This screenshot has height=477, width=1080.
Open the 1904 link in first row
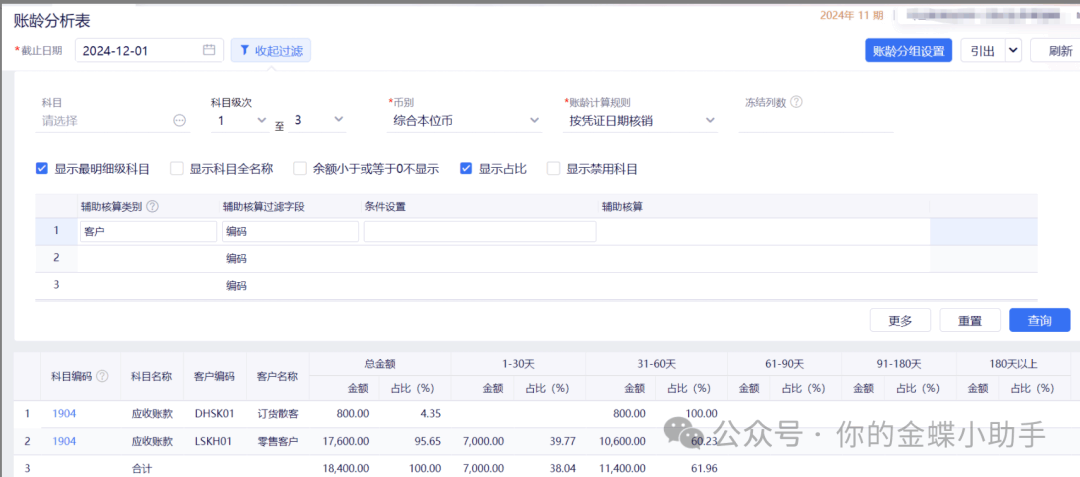(x=64, y=413)
